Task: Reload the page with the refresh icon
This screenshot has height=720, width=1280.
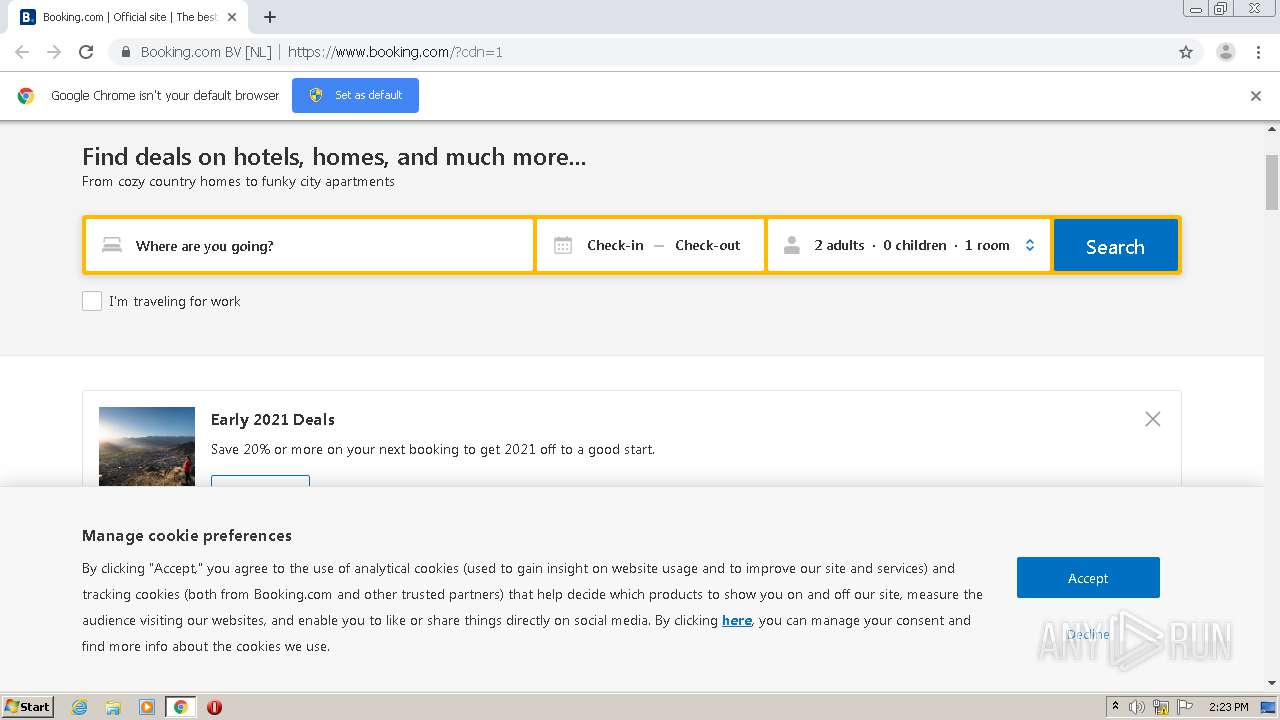Action: pos(86,52)
